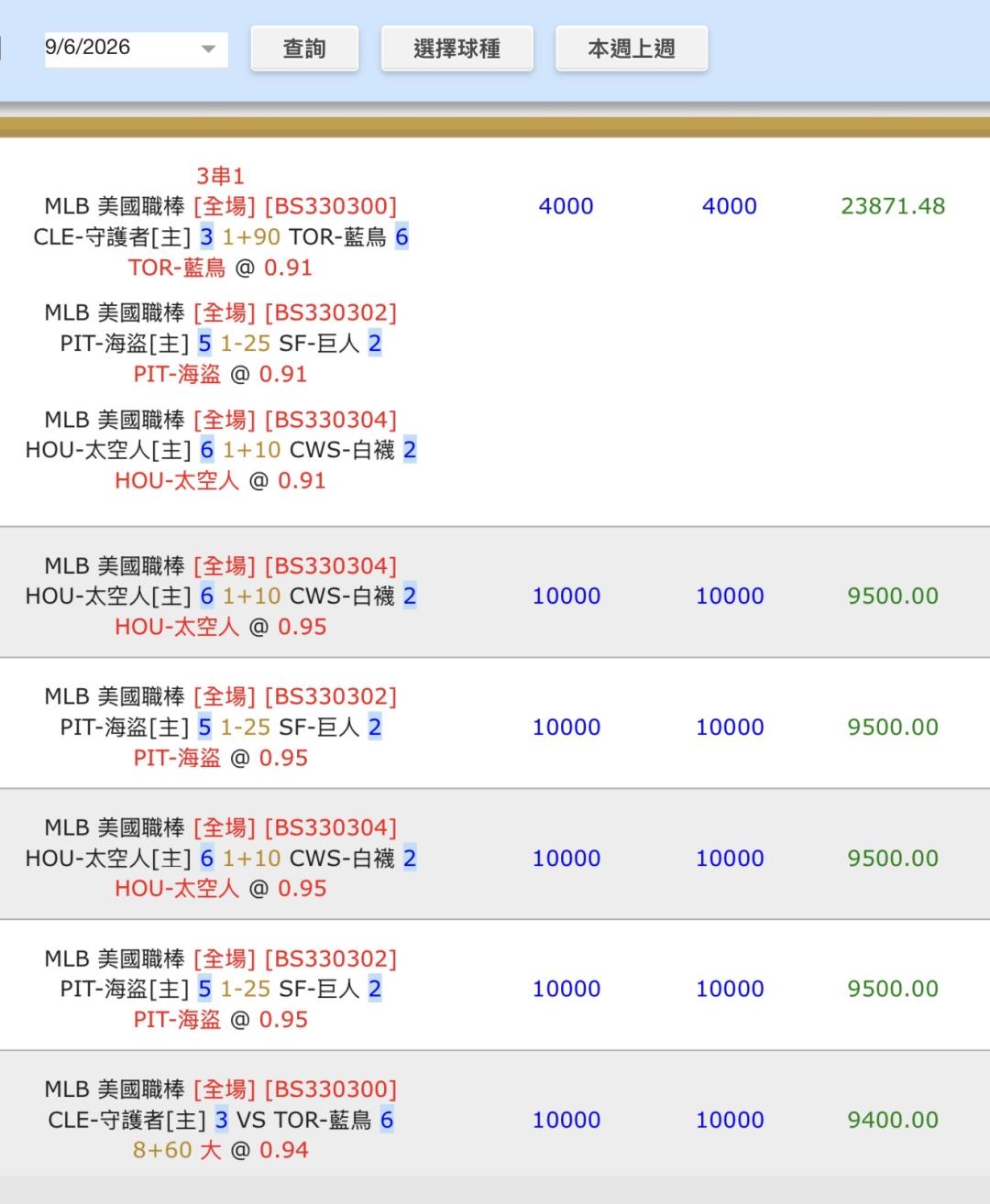Click the last row's BS330300 code
Screen dimensions: 990x1204
pos(330,1089)
